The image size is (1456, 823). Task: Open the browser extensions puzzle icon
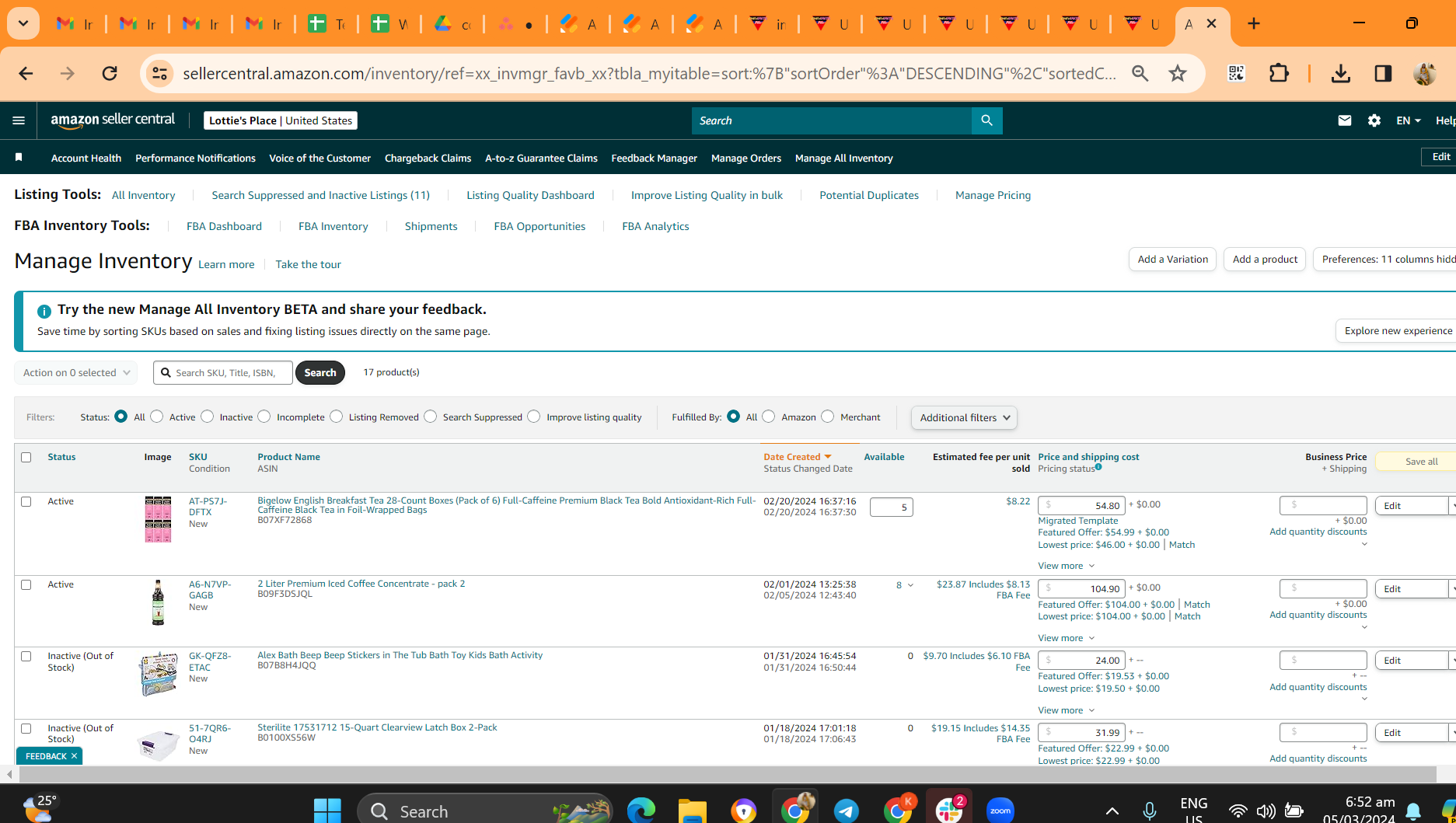coord(1279,73)
